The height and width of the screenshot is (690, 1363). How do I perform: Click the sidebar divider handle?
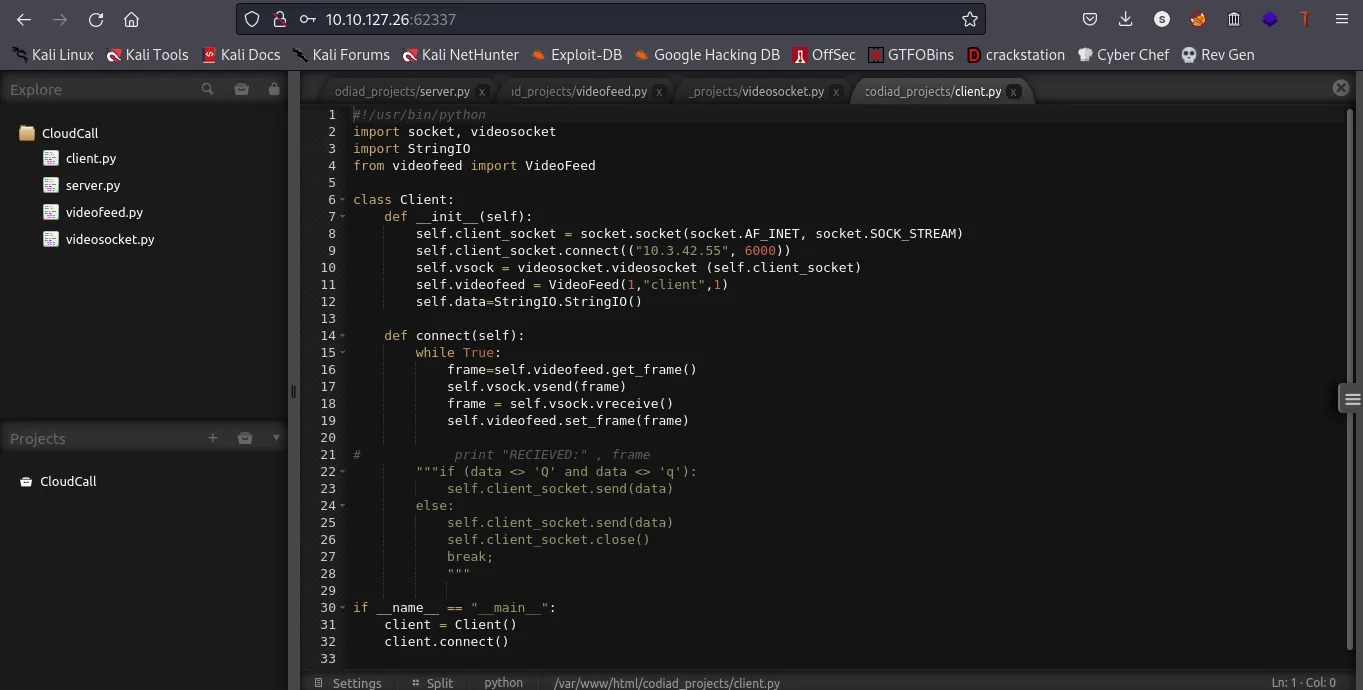(x=293, y=392)
